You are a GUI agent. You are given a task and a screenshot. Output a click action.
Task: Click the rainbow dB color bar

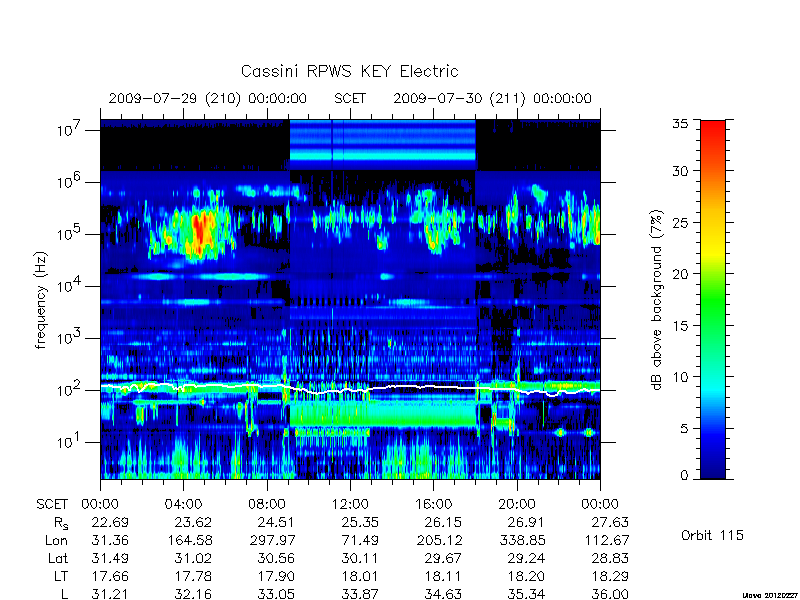713,299
